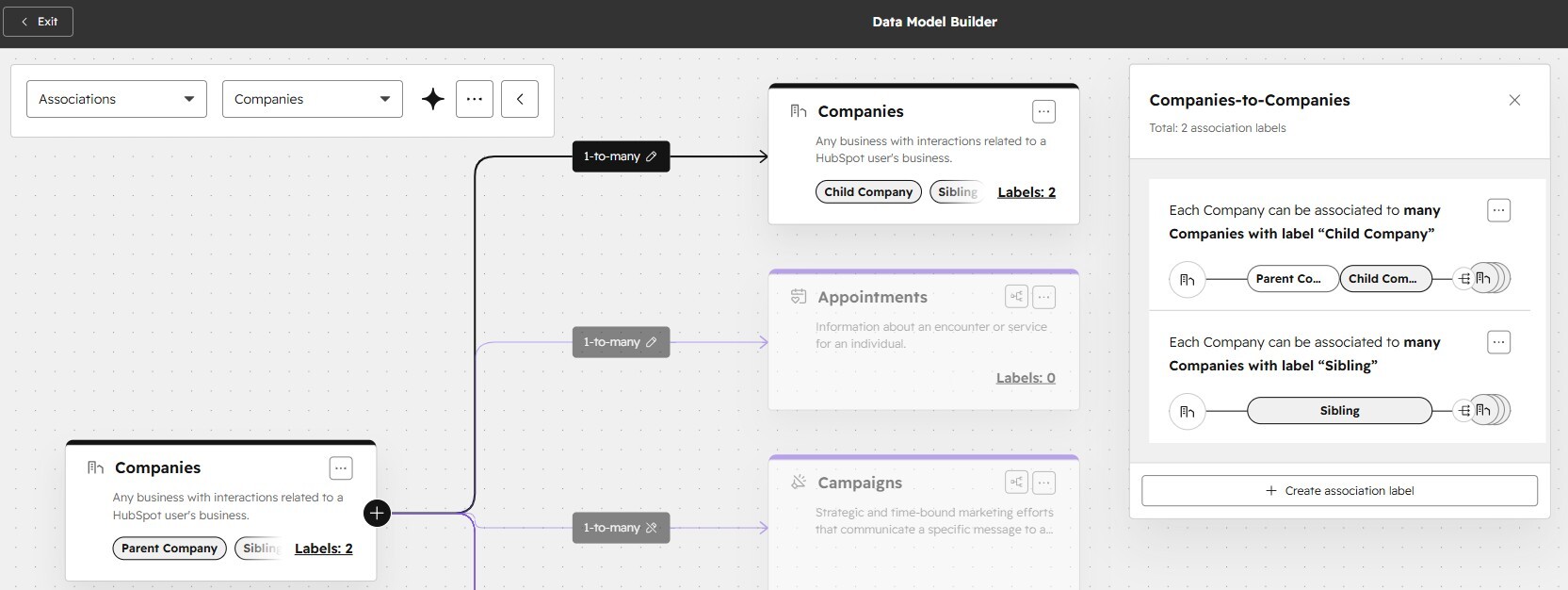Click the Companies-to-Companies panel title
Viewport: 1568px width, 590px height.
(x=1250, y=100)
